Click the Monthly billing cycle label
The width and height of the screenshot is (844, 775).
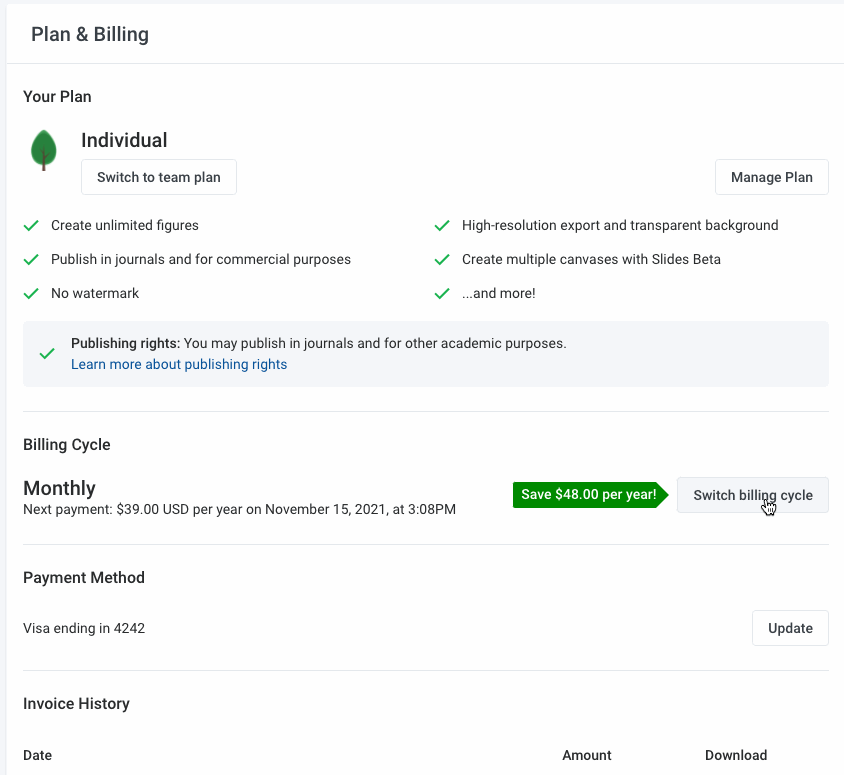click(x=59, y=488)
